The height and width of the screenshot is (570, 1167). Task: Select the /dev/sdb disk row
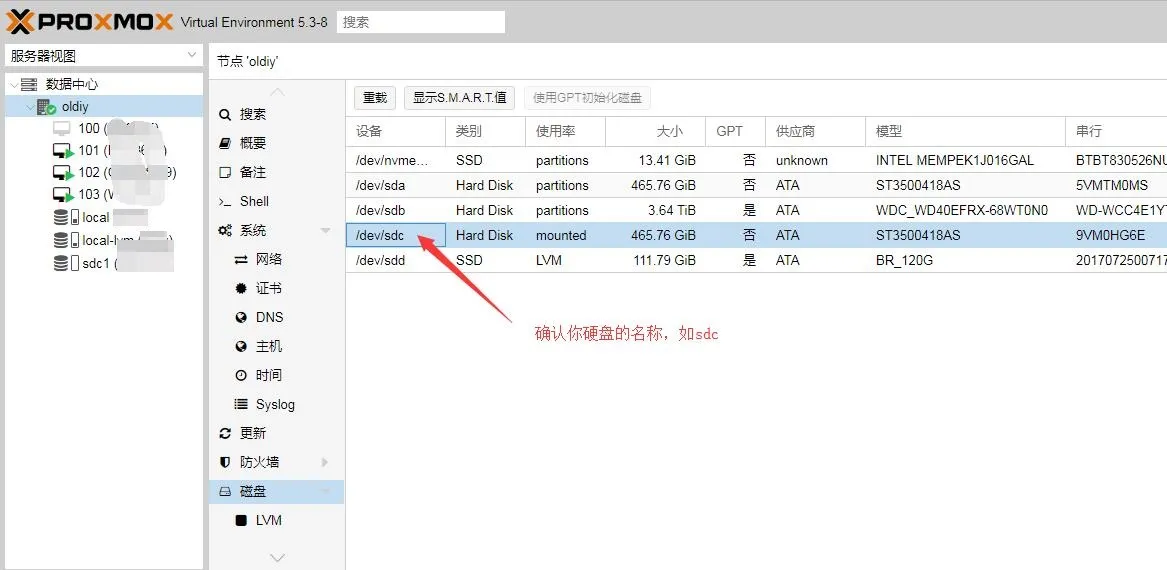tap(756, 210)
